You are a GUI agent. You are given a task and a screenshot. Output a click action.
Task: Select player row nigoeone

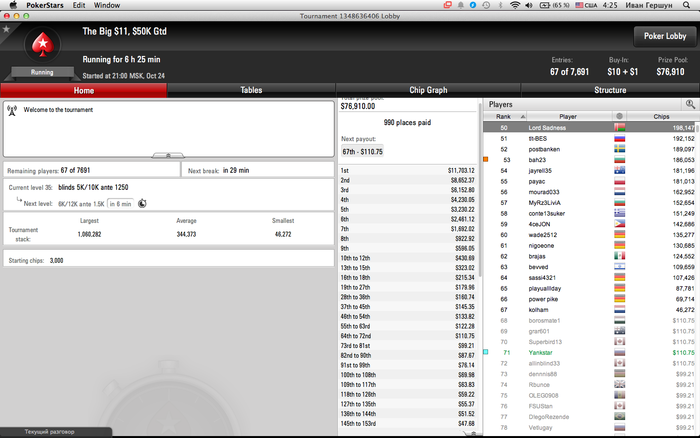tap(589, 246)
